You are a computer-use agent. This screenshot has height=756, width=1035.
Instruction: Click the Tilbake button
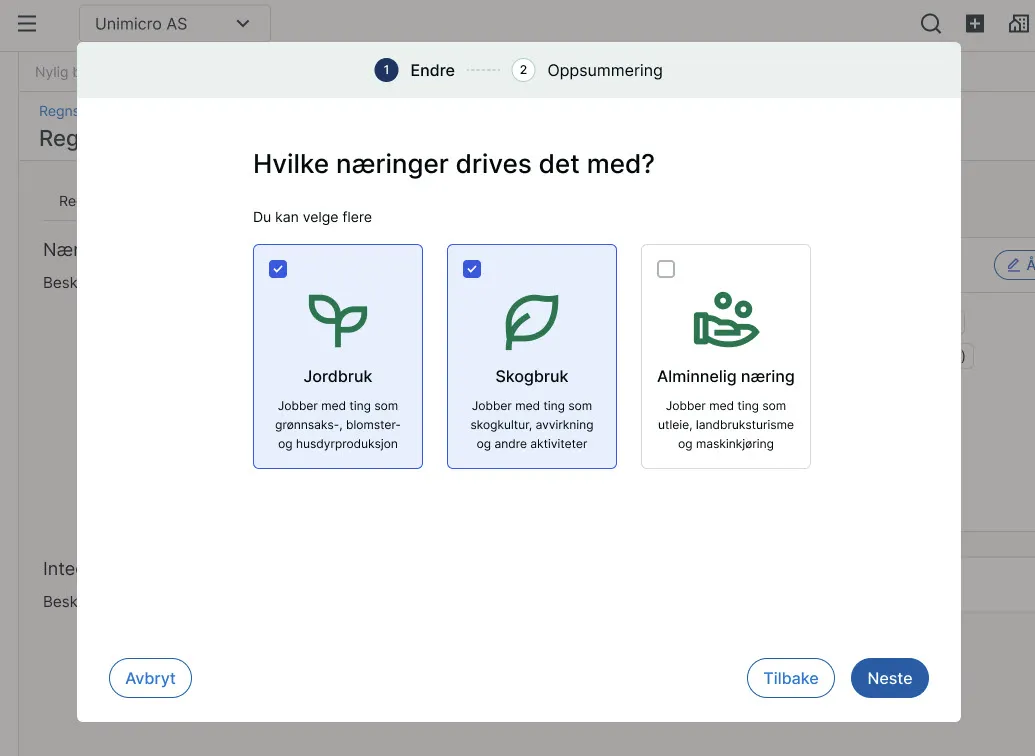tap(790, 677)
